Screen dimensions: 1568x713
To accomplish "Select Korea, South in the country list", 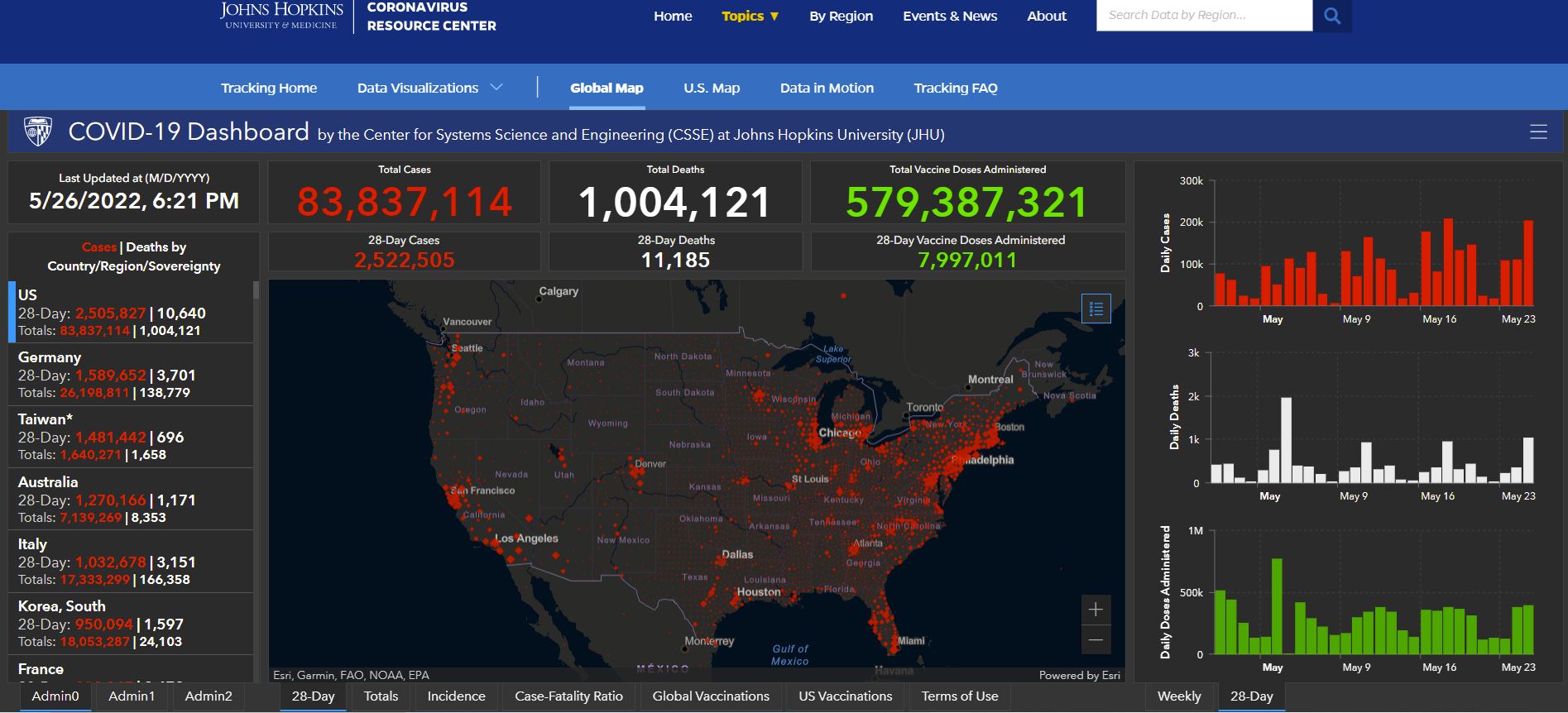I will tap(131, 624).
